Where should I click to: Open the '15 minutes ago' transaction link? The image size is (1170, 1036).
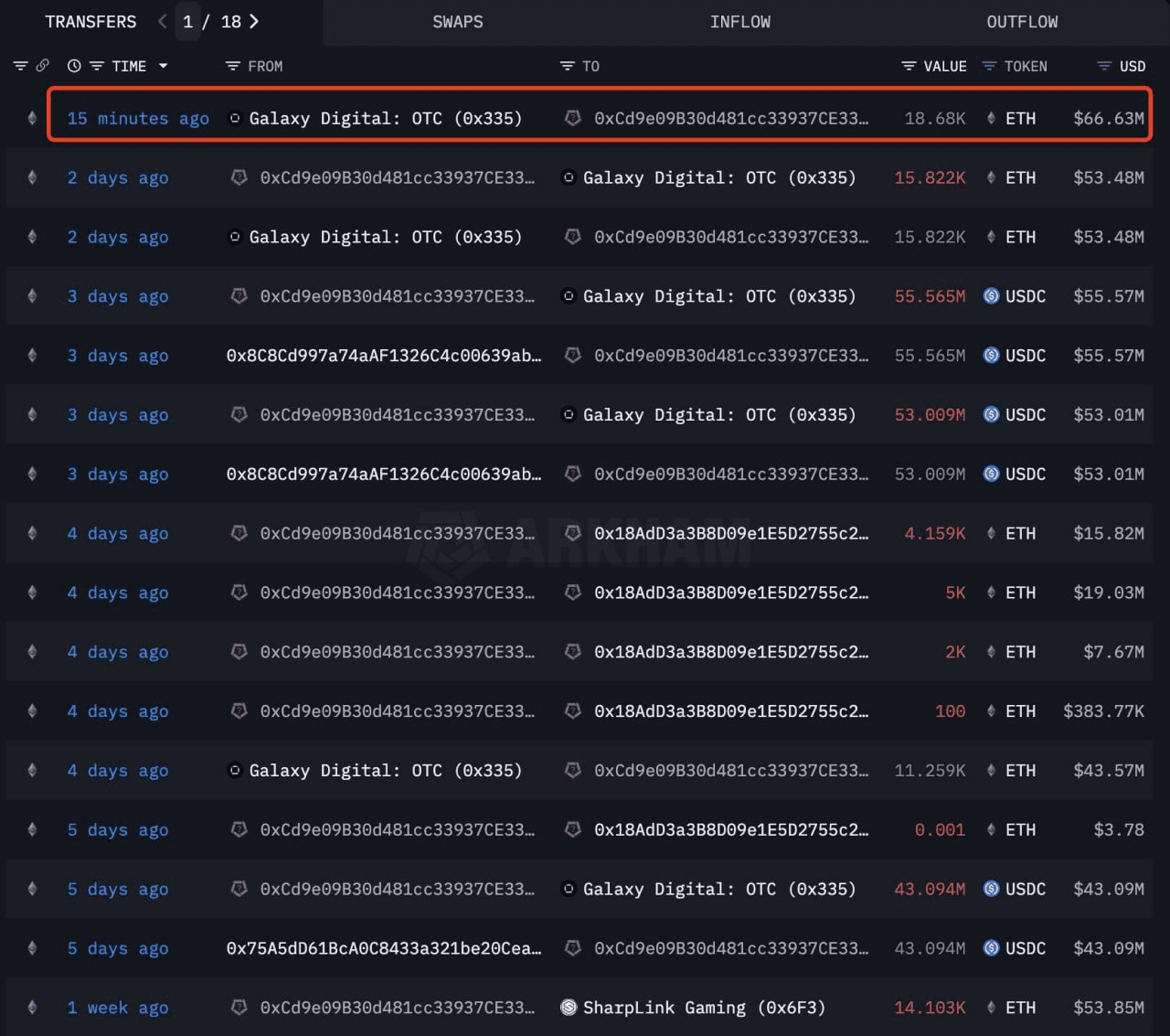(138, 118)
